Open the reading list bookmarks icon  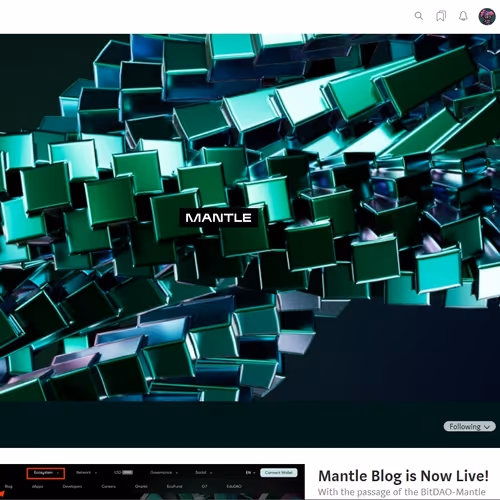[441, 16]
